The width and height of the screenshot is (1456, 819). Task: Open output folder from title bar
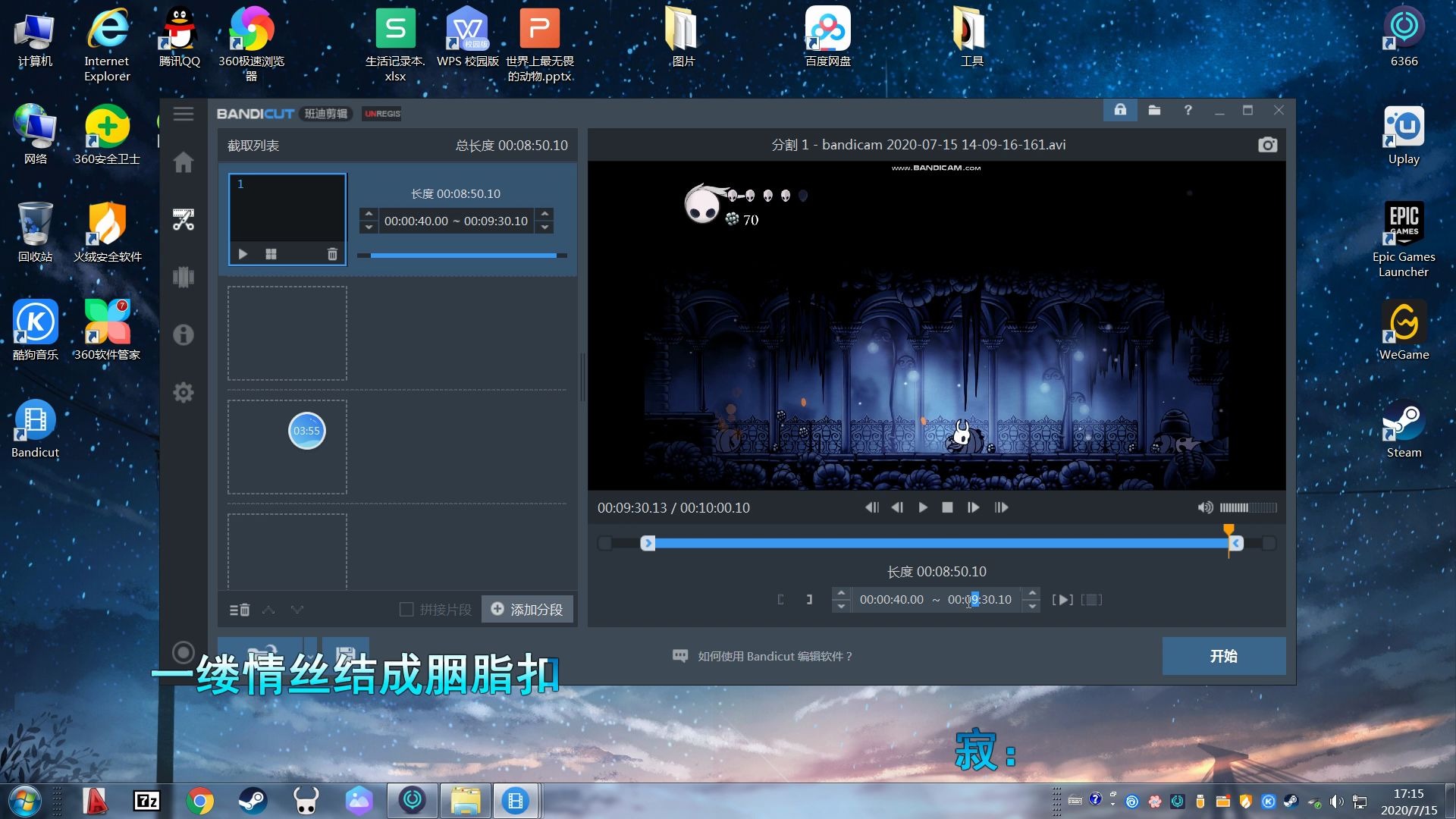pyautogui.click(x=1154, y=111)
